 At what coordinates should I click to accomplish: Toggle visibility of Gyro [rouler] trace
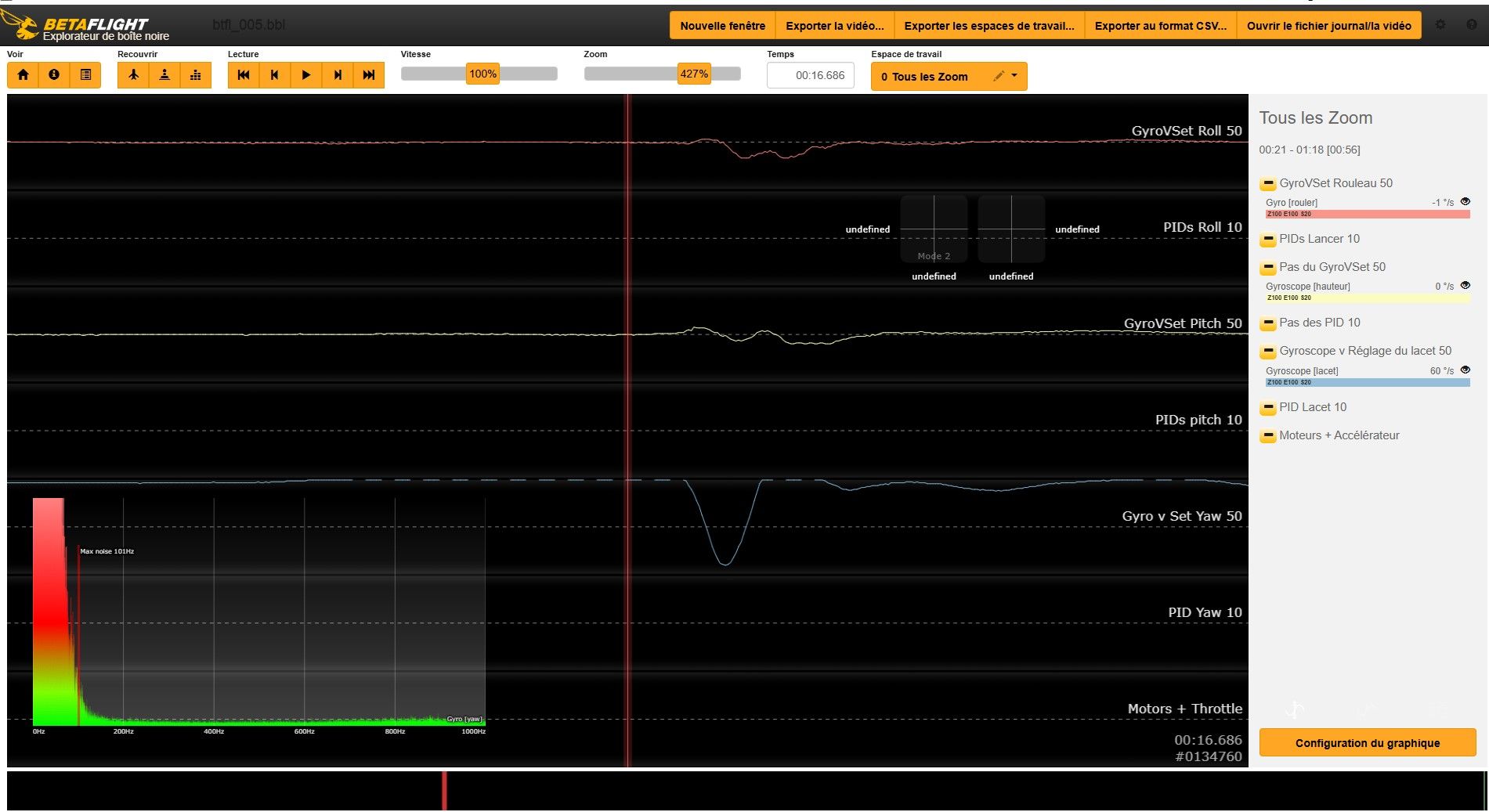click(x=1465, y=202)
